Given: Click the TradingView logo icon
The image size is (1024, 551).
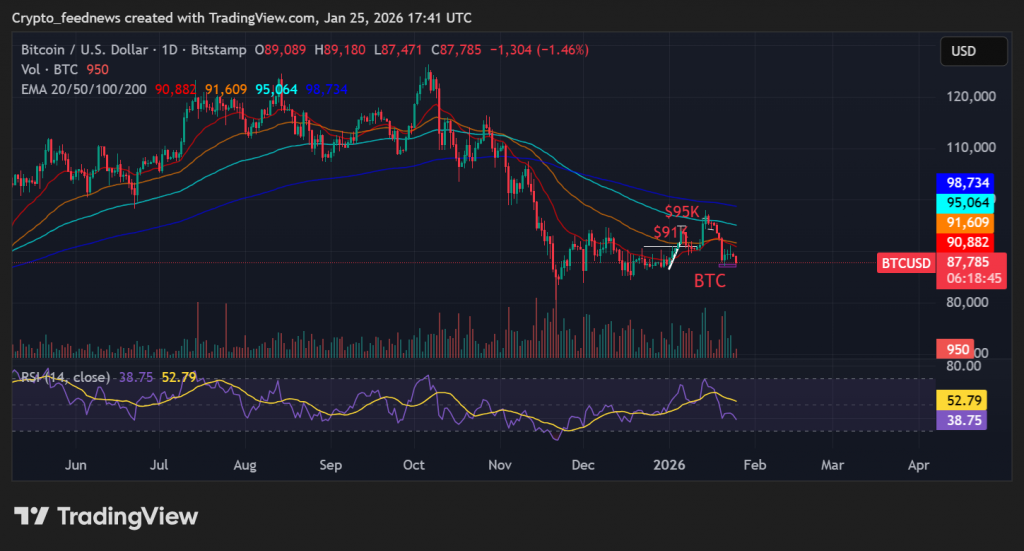Looking at the screenshot, I should click(x=32, y=516).
